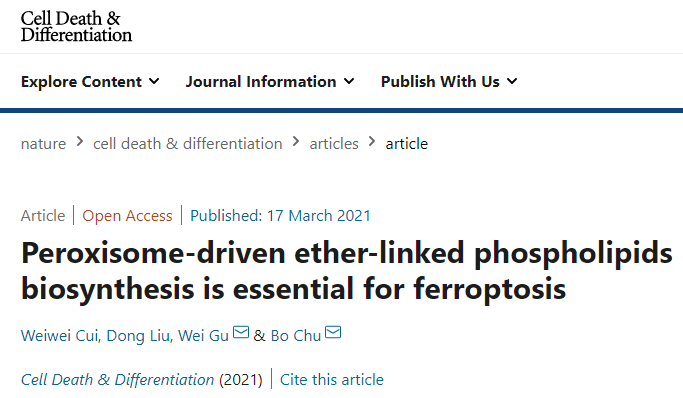Open author Weiwei Cui's details
Viewport: 683px width, 398px height.
tap(61, 336)
